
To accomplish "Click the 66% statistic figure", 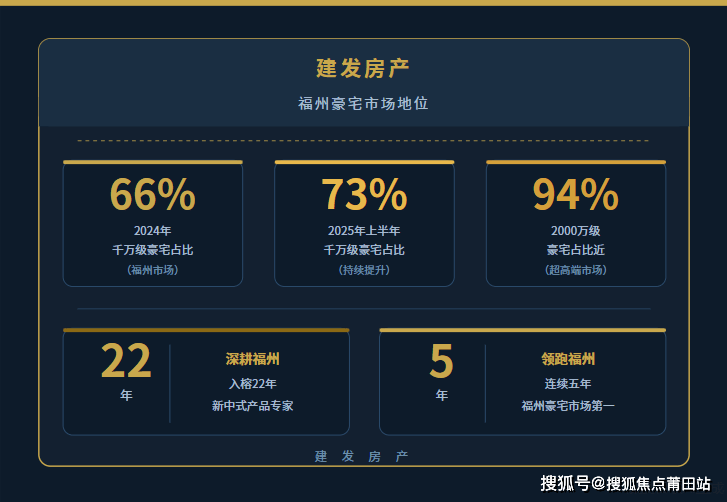I will 153,195.
